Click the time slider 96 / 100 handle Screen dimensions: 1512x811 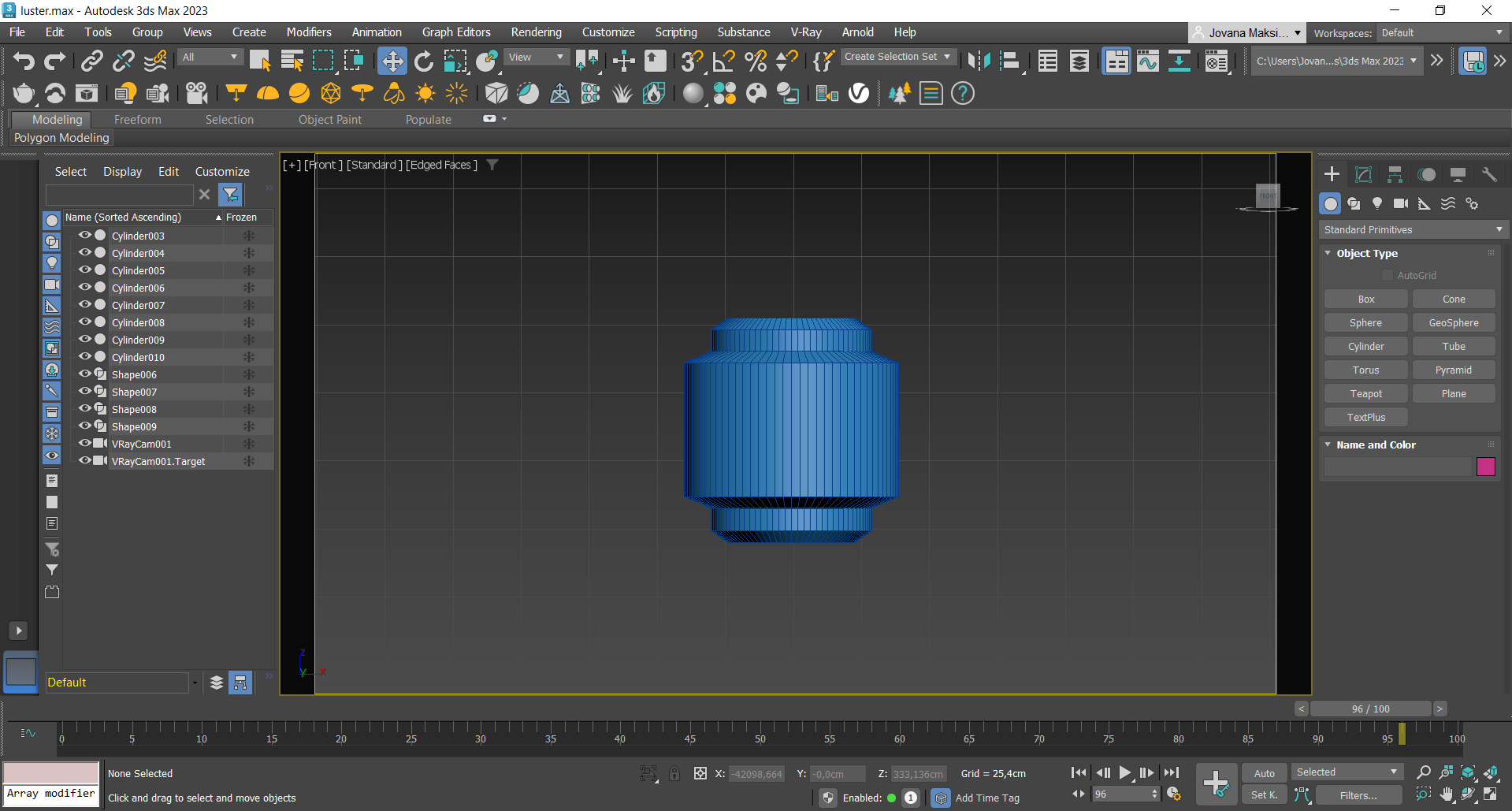(x=1370, y=709)
